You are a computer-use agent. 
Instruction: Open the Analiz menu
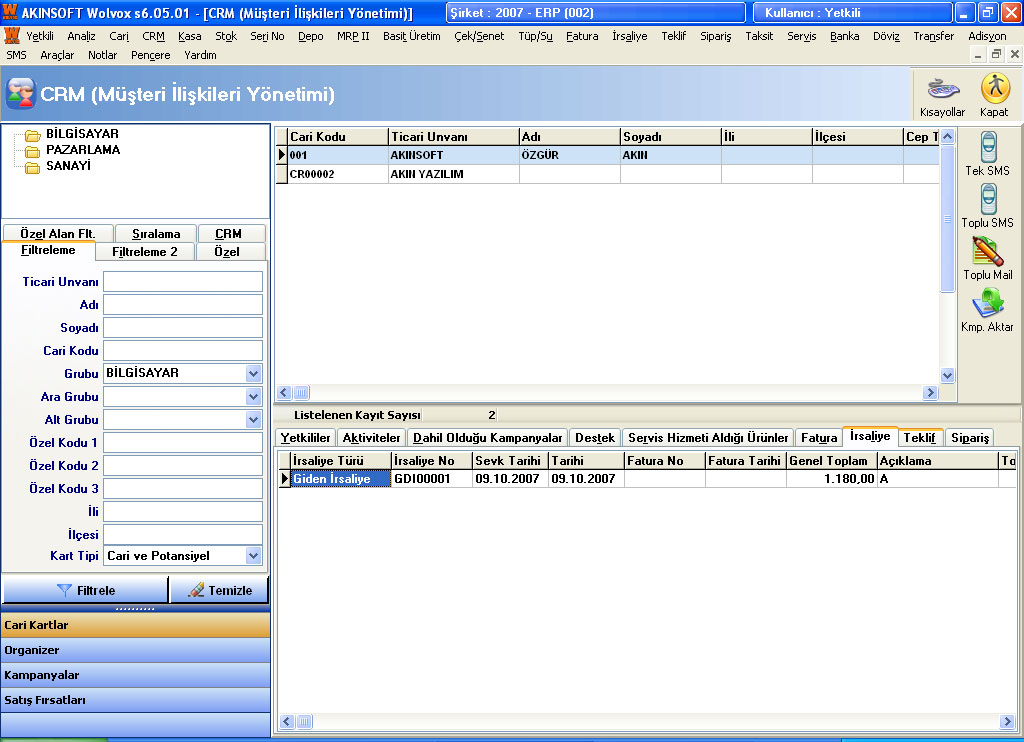(x=82, y=37)
